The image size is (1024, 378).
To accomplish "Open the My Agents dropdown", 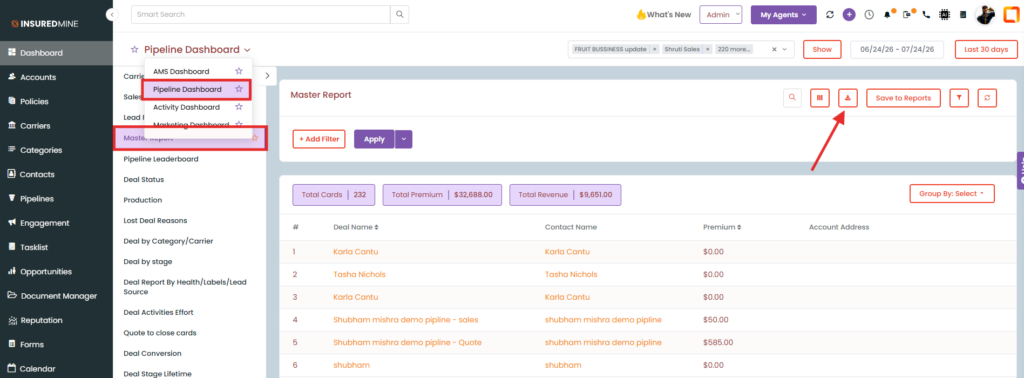I will pos(783,14).
